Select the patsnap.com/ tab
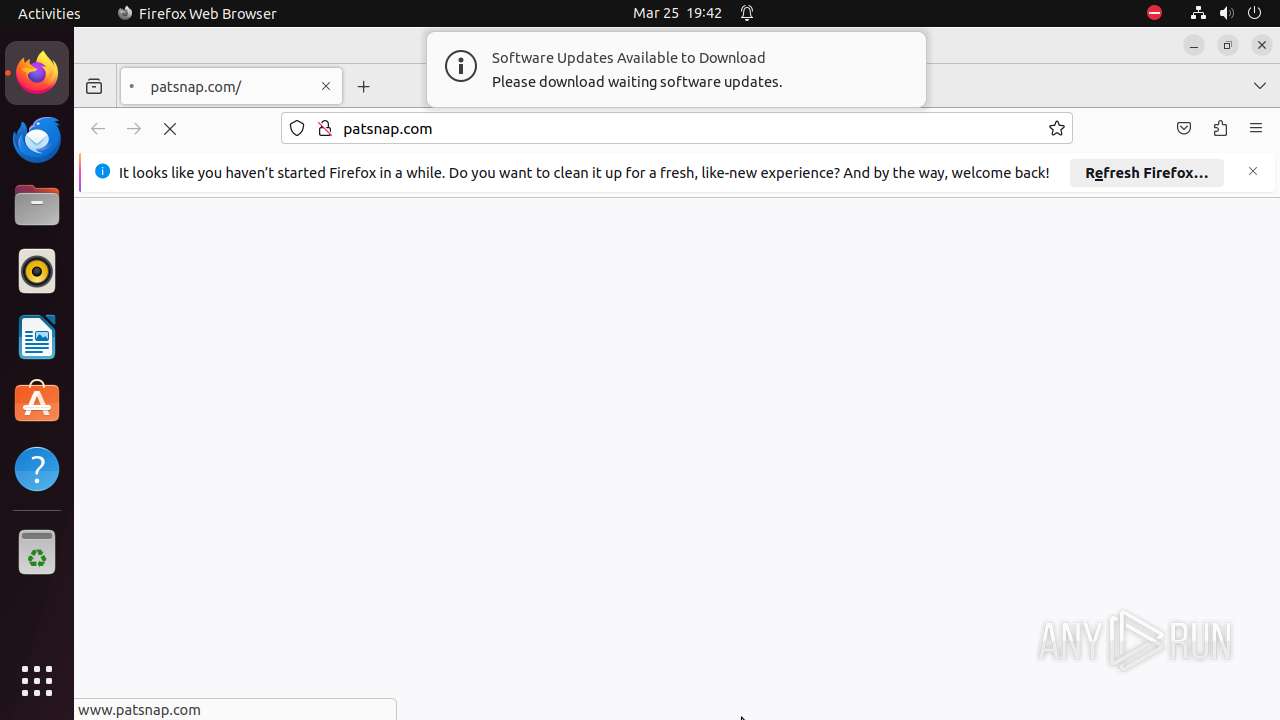Screen dimensions: 1280x720 231,86
